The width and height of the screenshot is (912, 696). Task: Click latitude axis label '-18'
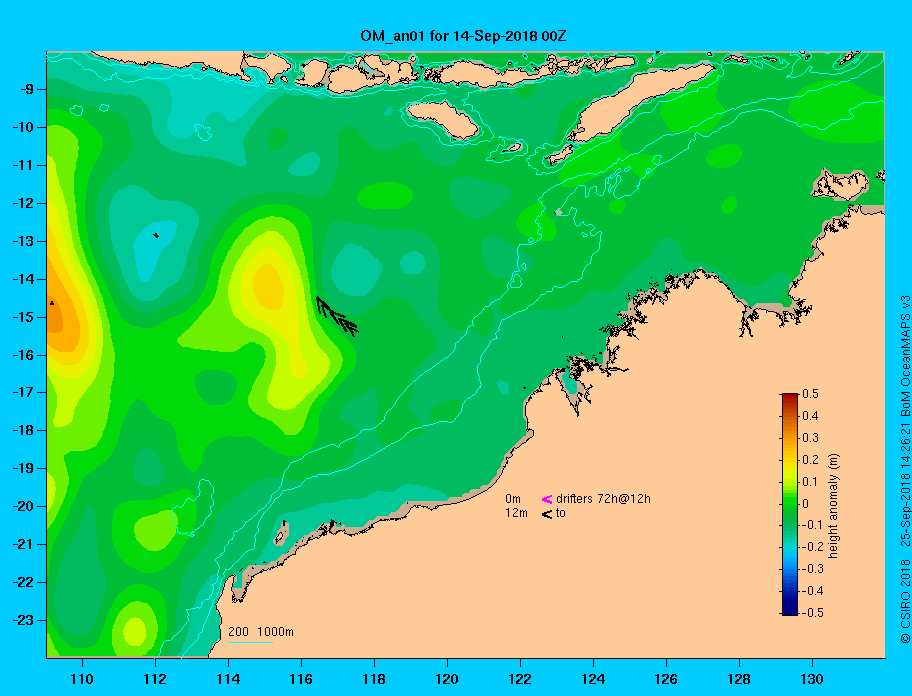coord(23,430)
